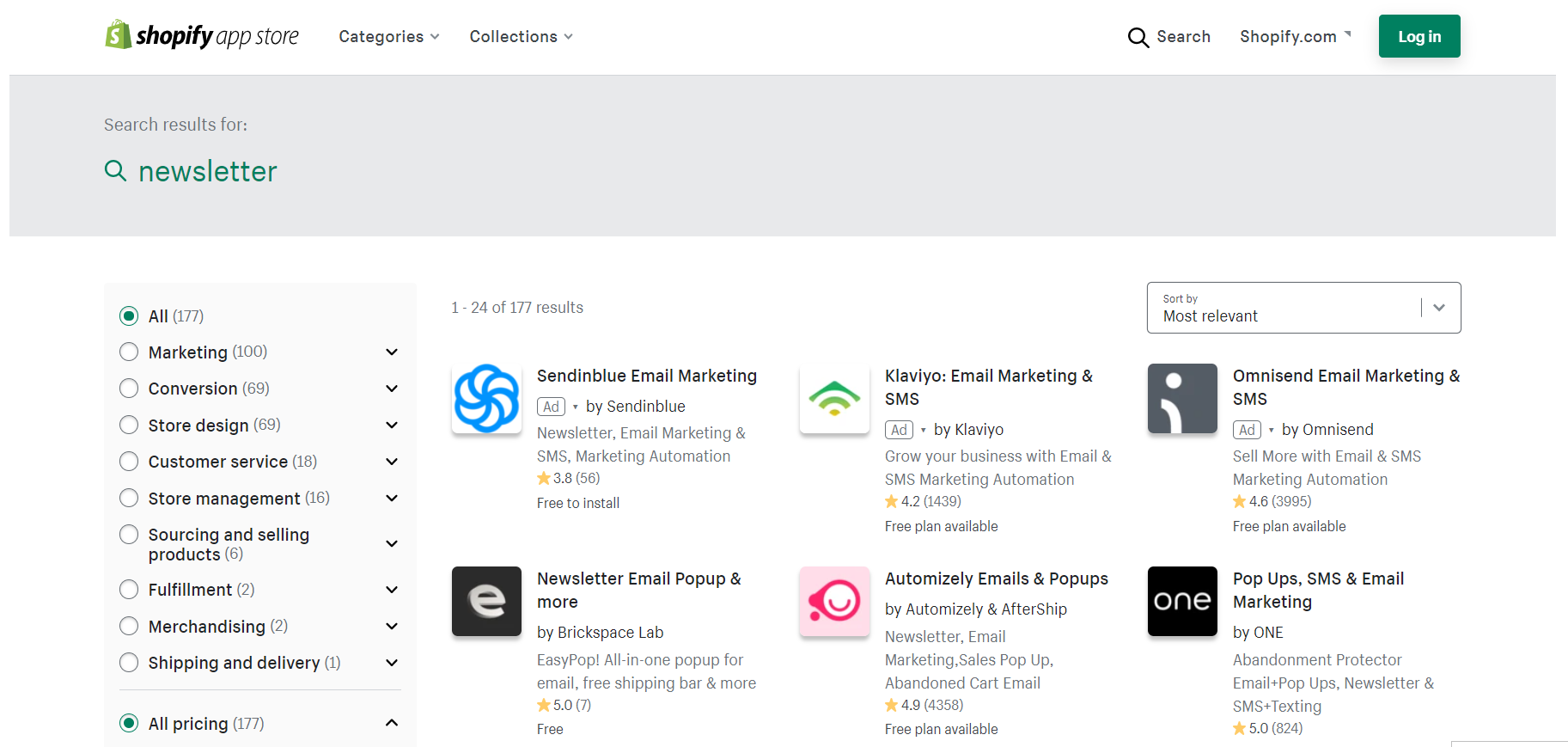This screenshot has height=747, width=1568.
Task: Select the All (177) category filter
Action: [x=129, y=315]
